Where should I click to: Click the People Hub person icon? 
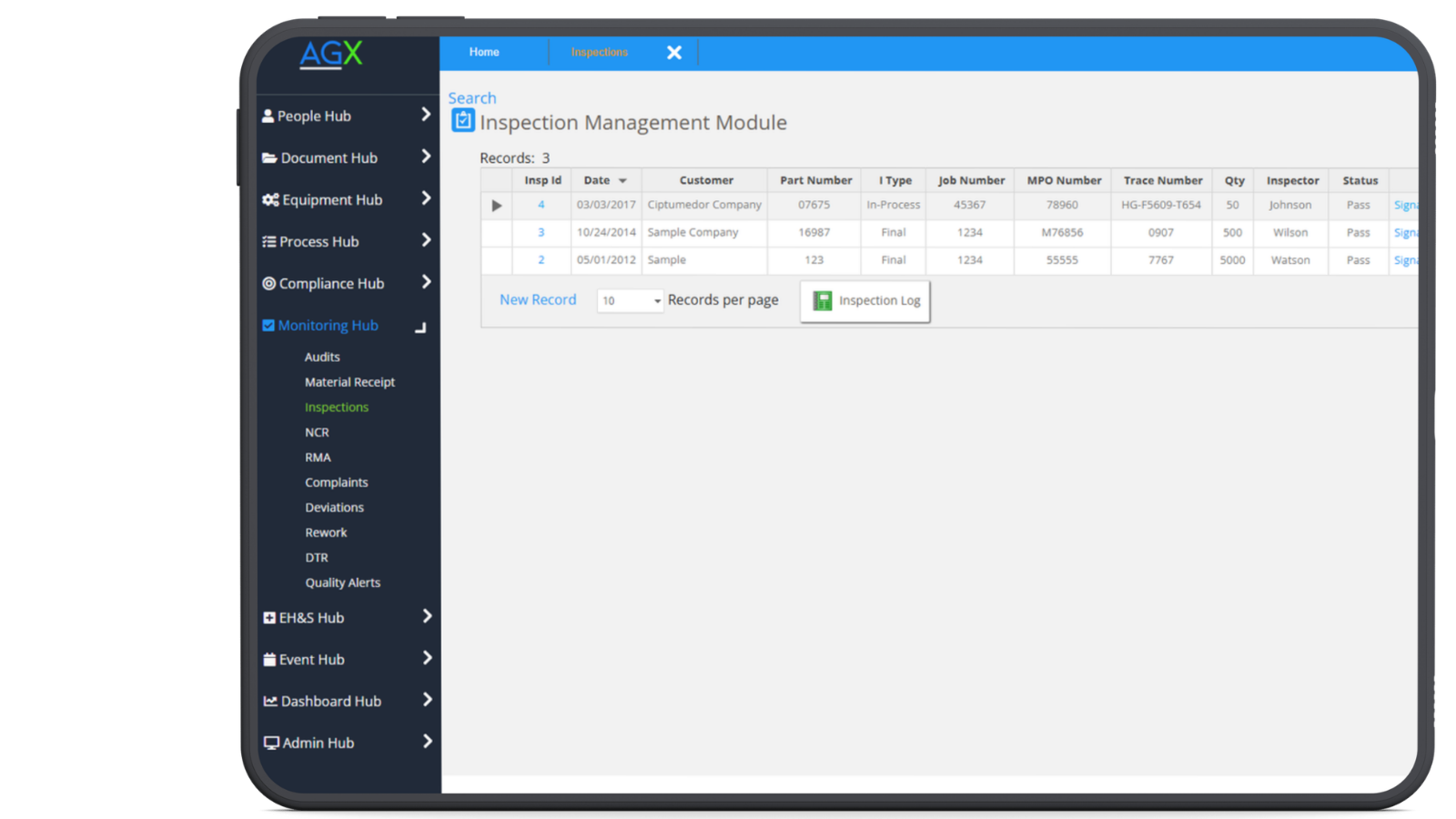pyautogui.click(x=268, y=116)
